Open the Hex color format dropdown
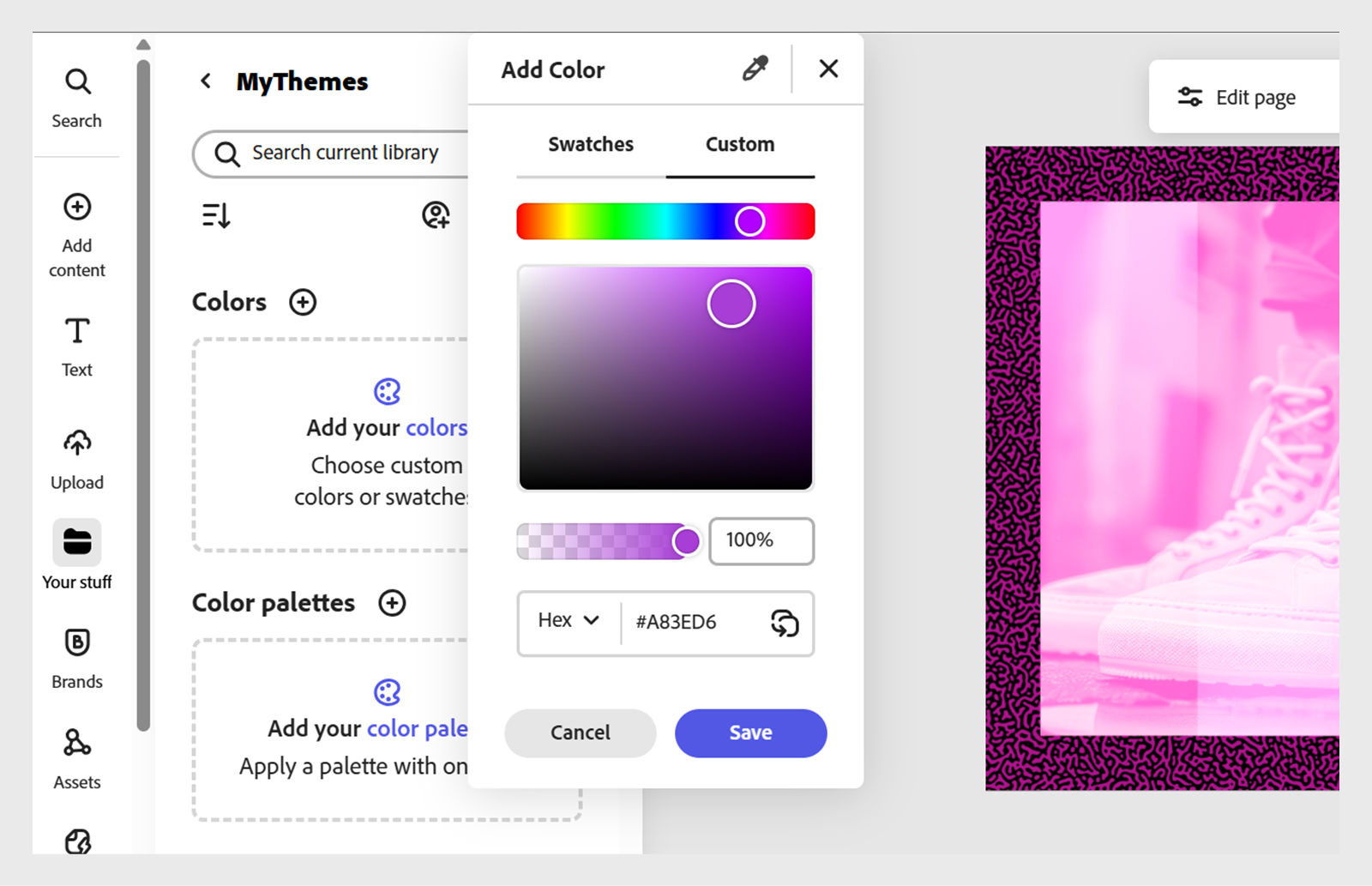1372x886 pixels. pos(569,620)
